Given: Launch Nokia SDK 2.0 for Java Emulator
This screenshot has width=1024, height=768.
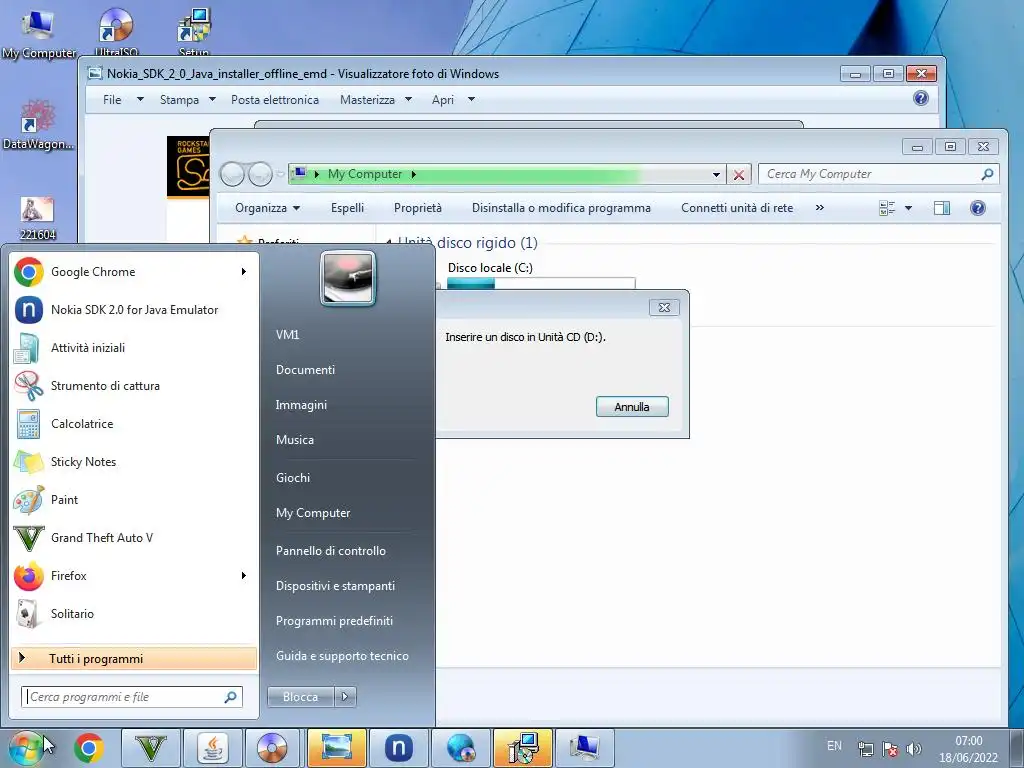Looking at the screenshot, I should coord(134,310).
